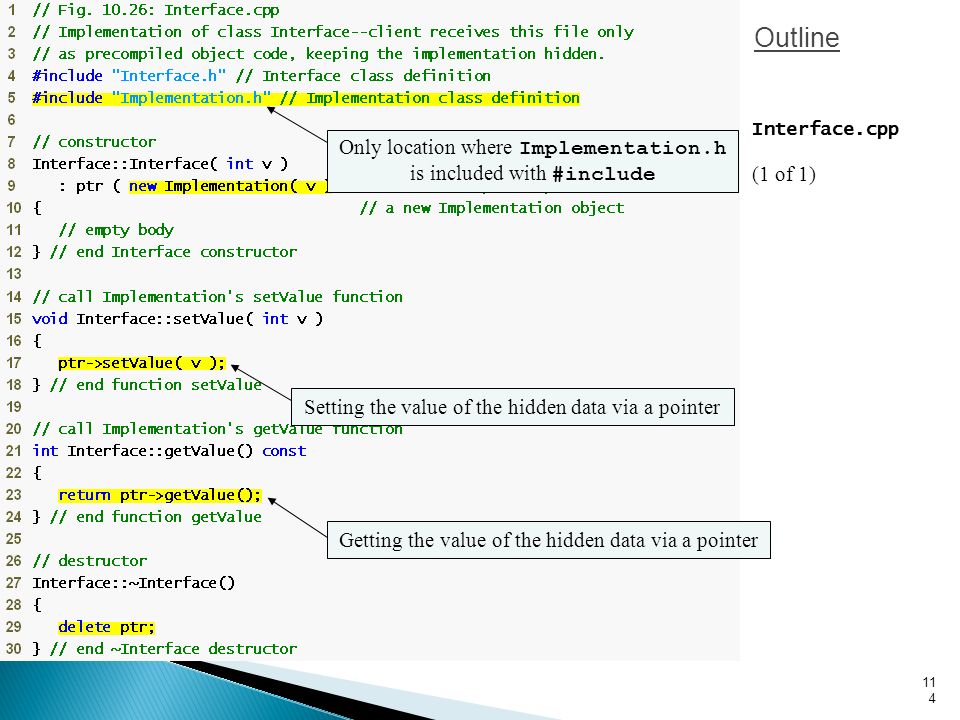
Task: Click the "Interface.cpp" file name label
Action: [x=825, y=129]
